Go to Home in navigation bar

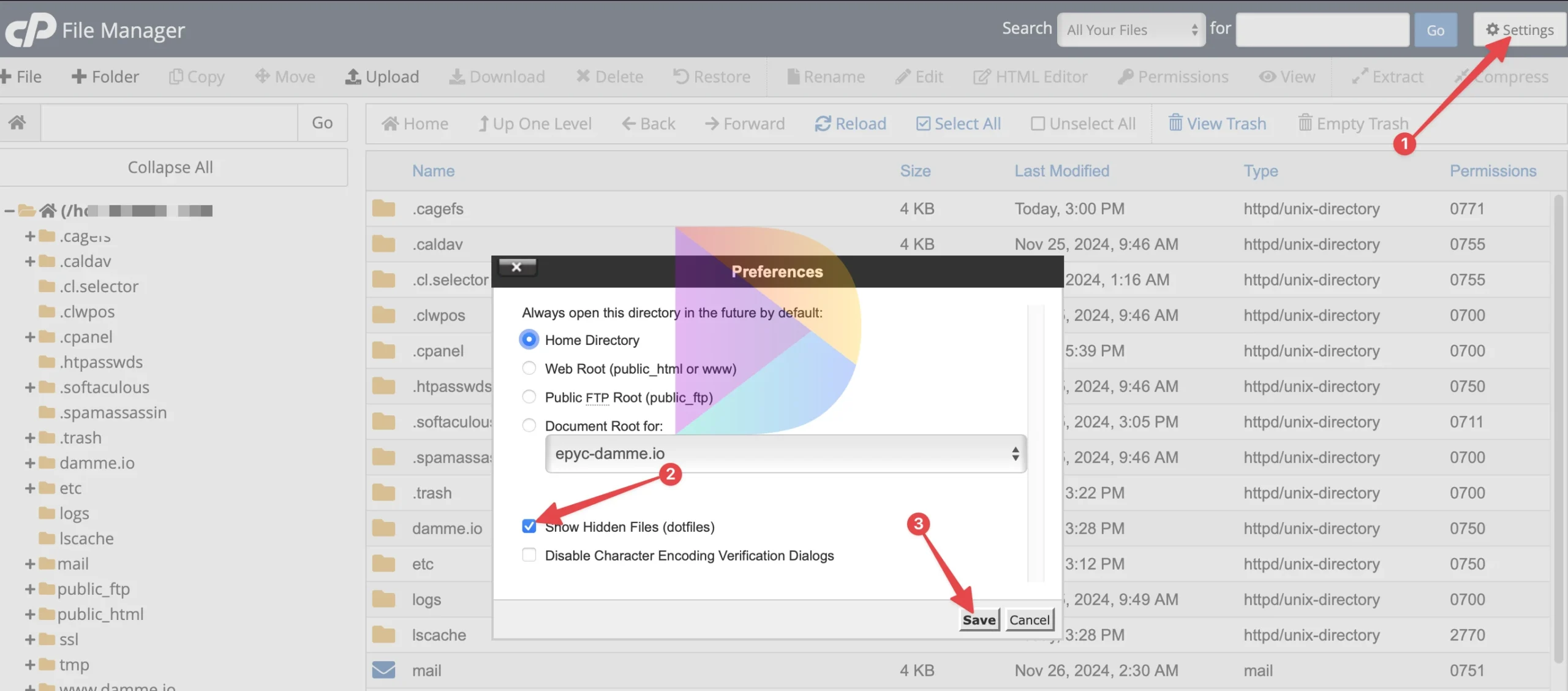pos(415,124)
